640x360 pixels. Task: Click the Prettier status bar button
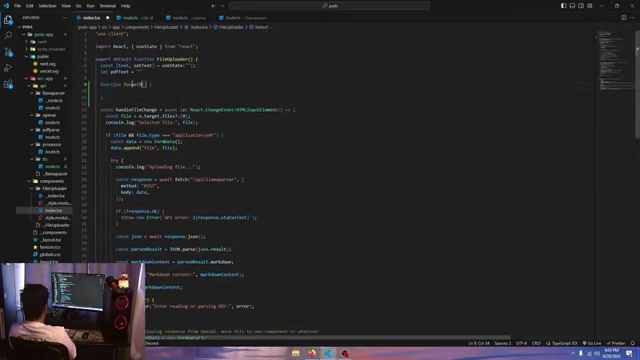616,343
